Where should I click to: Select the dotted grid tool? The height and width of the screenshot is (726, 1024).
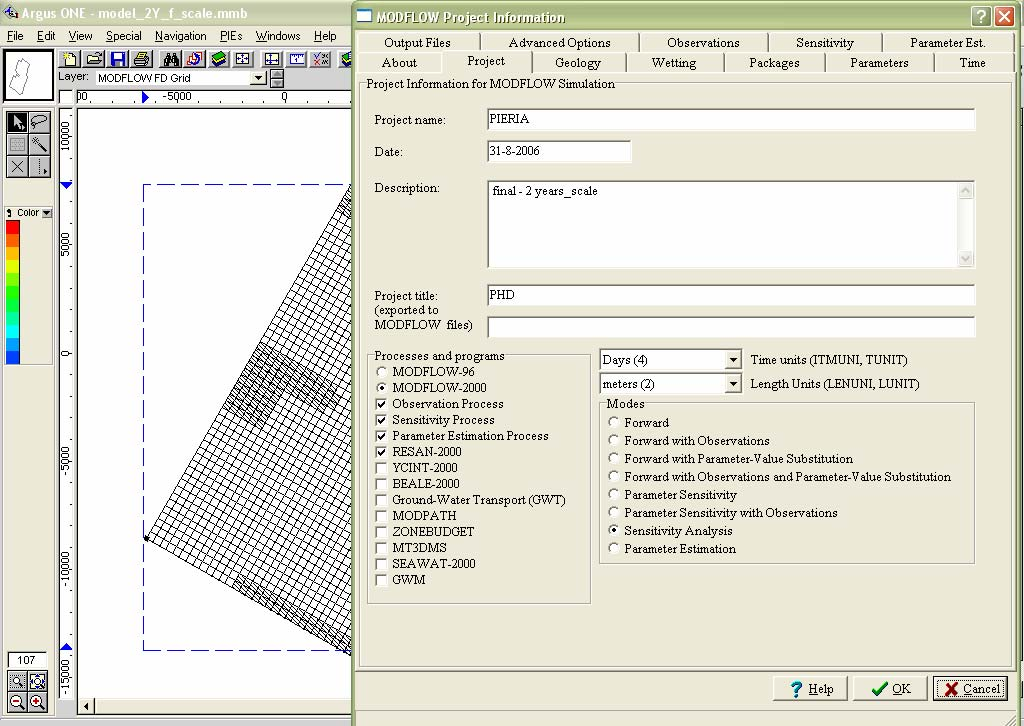coord(18,144)
